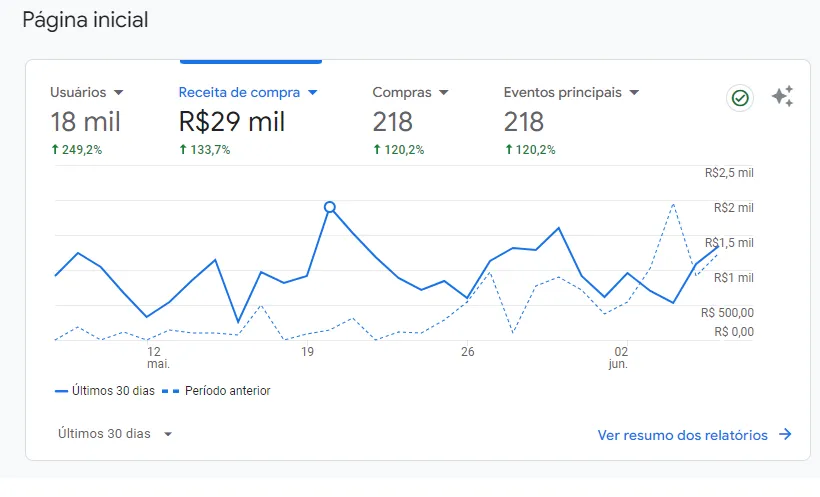This screenshot has height=497, width=820.
Task: Select the R$29 mil revenue metric value
Action: (x=231, y=122)
